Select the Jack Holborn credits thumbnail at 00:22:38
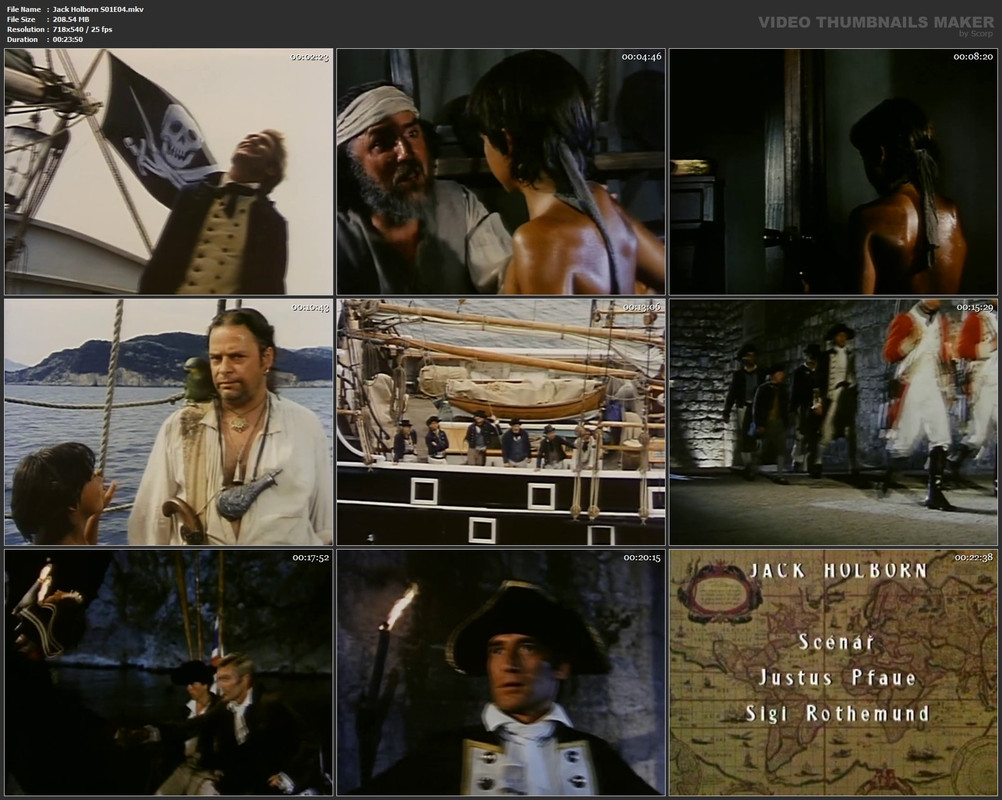This screenshot has height=800, width=1002. (x=833, y=672)
